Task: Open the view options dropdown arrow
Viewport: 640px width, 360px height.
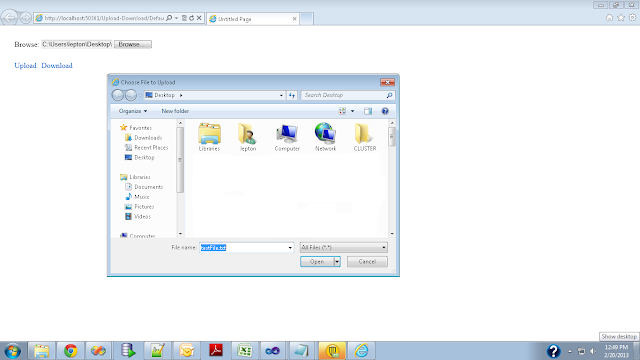Action: point(353,111)
